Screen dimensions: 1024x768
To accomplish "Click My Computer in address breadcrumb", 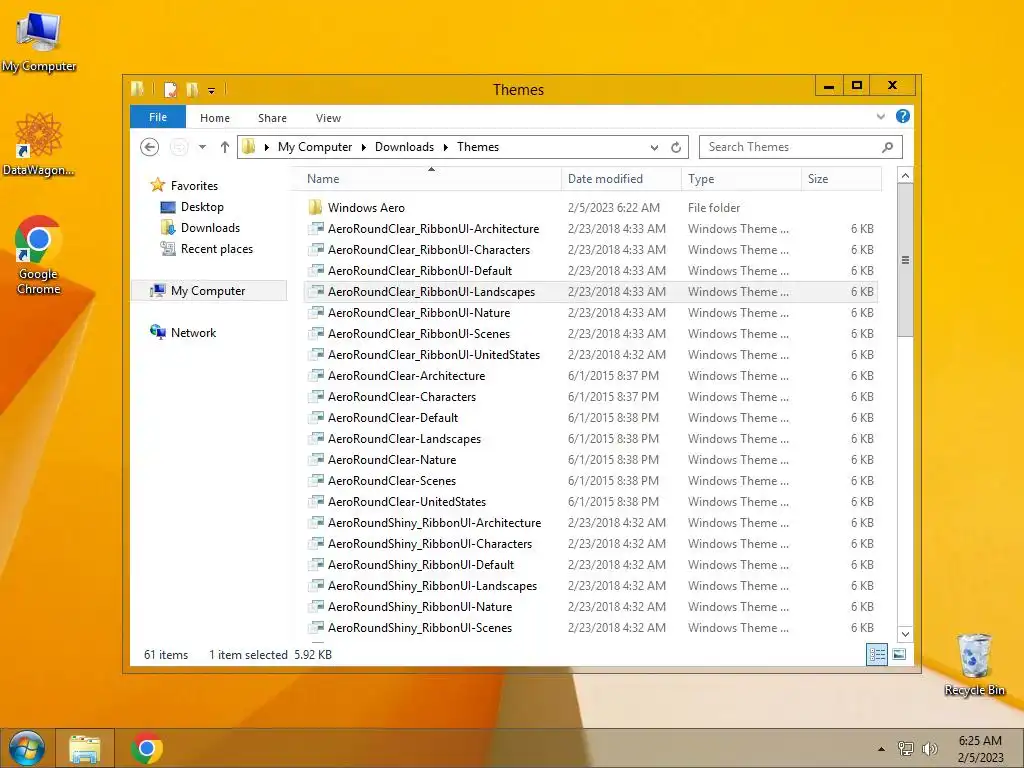I will click(315, 147).
